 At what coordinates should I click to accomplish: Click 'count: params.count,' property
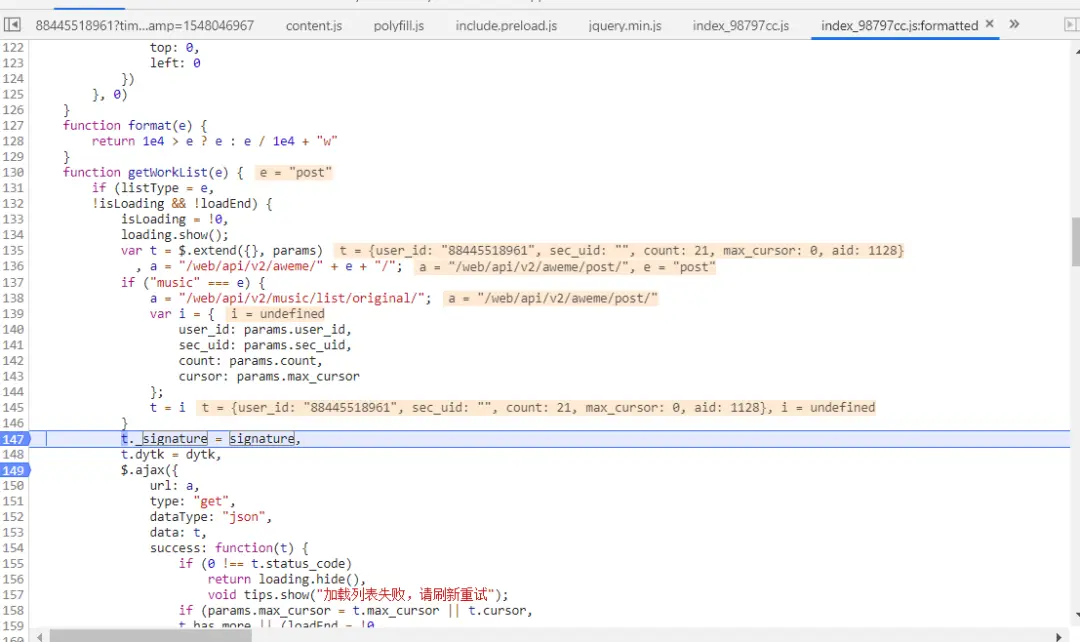pyautogui.click(x=251, y=361)
